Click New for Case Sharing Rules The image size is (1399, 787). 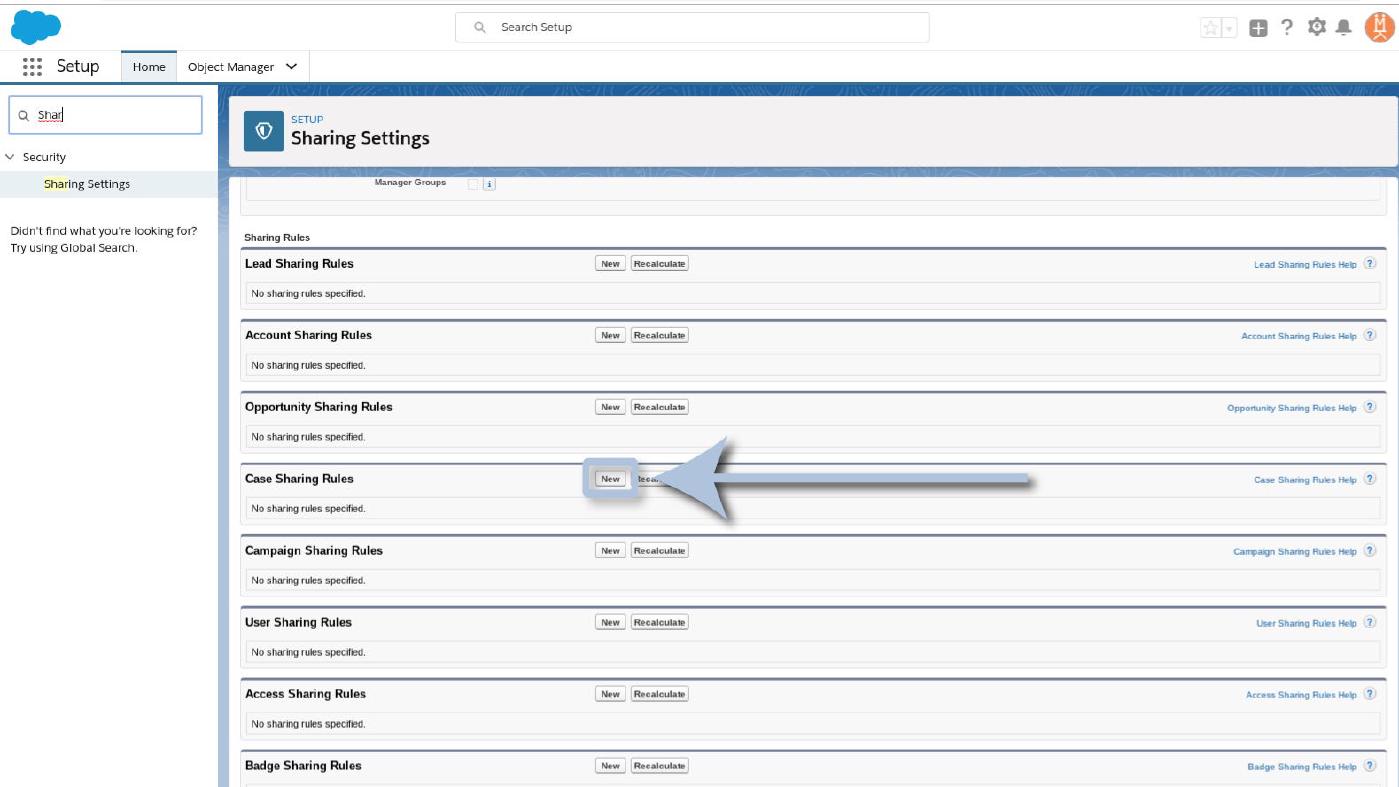[610, 479]
